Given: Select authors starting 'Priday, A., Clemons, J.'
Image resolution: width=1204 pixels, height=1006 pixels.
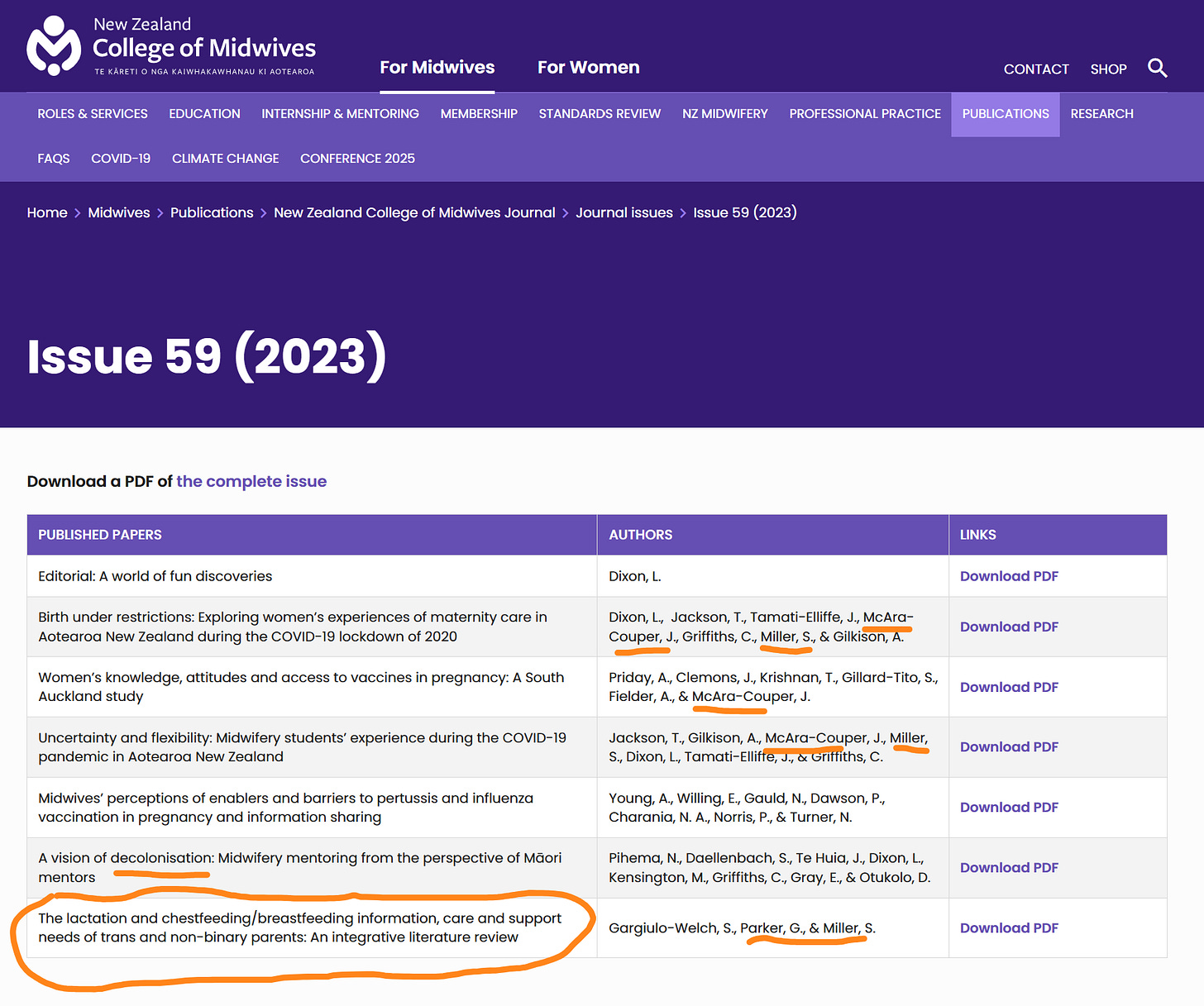Looking at the screenshot, I should [773, 687].
